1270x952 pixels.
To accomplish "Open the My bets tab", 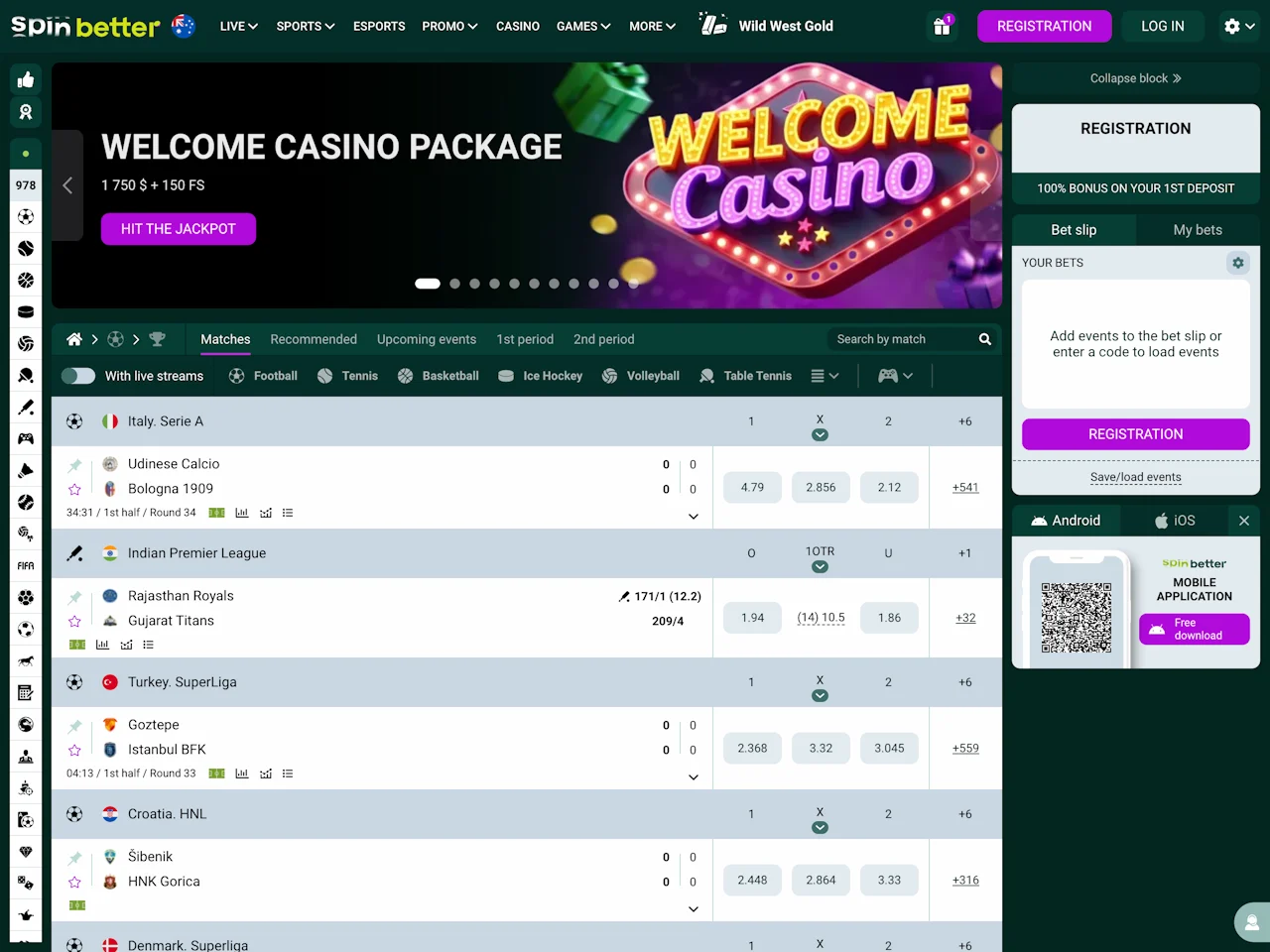I will 1198,230.
